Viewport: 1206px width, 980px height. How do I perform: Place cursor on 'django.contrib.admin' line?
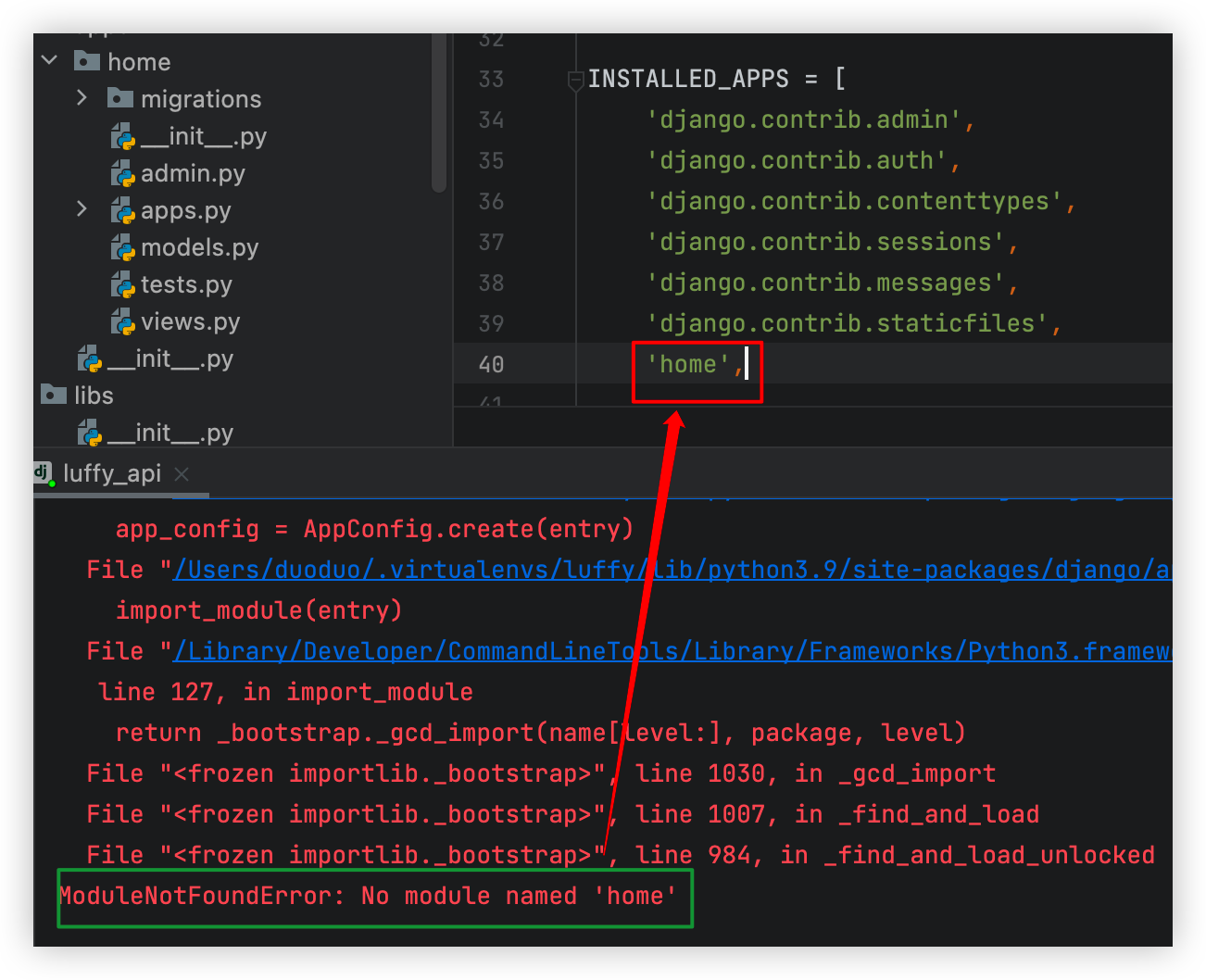click(x=810, y=120)
